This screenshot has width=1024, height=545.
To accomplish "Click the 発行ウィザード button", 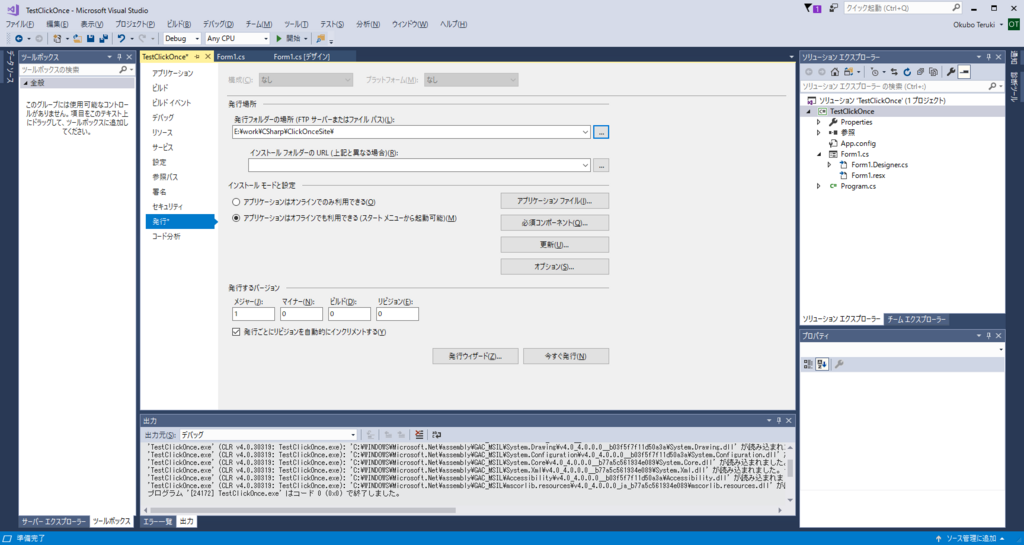I will (475, 356).
